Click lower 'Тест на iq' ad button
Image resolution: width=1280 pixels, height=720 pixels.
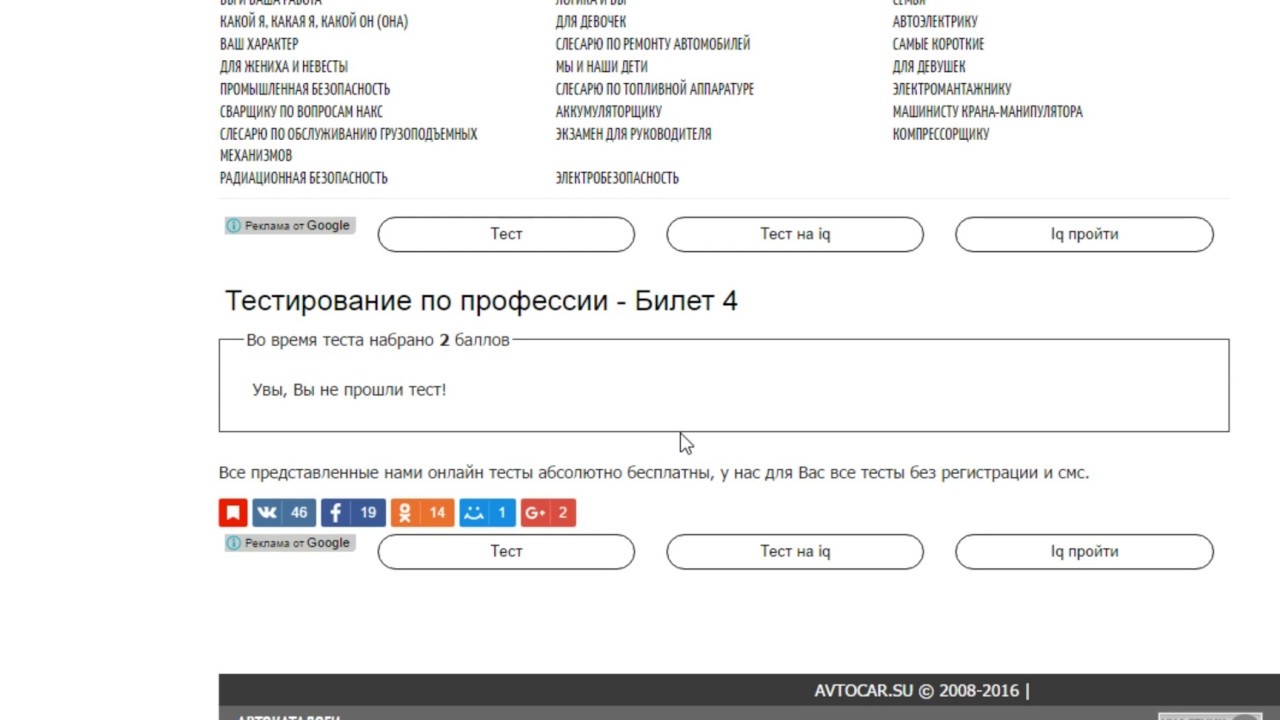pyautogui.click(x=795, y=552)
